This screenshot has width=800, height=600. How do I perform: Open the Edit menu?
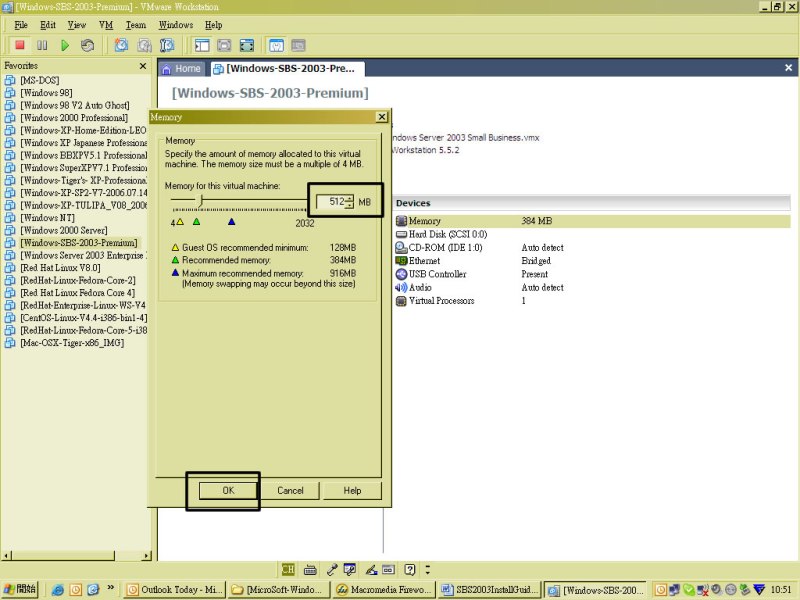[x=48, y=25]
